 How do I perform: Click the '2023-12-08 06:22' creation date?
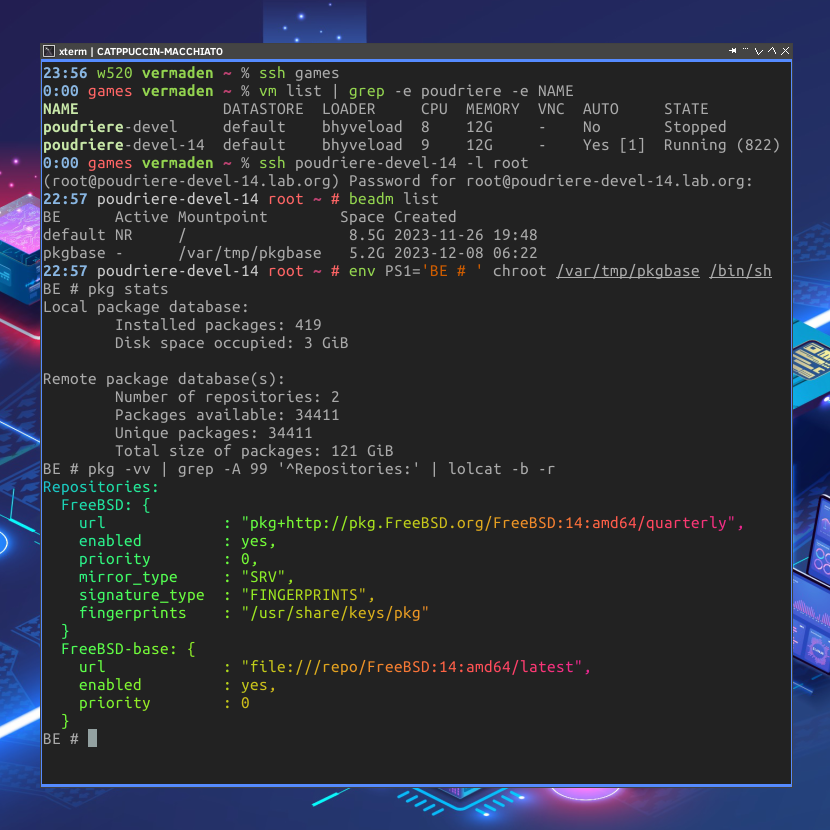pos(466,253)
